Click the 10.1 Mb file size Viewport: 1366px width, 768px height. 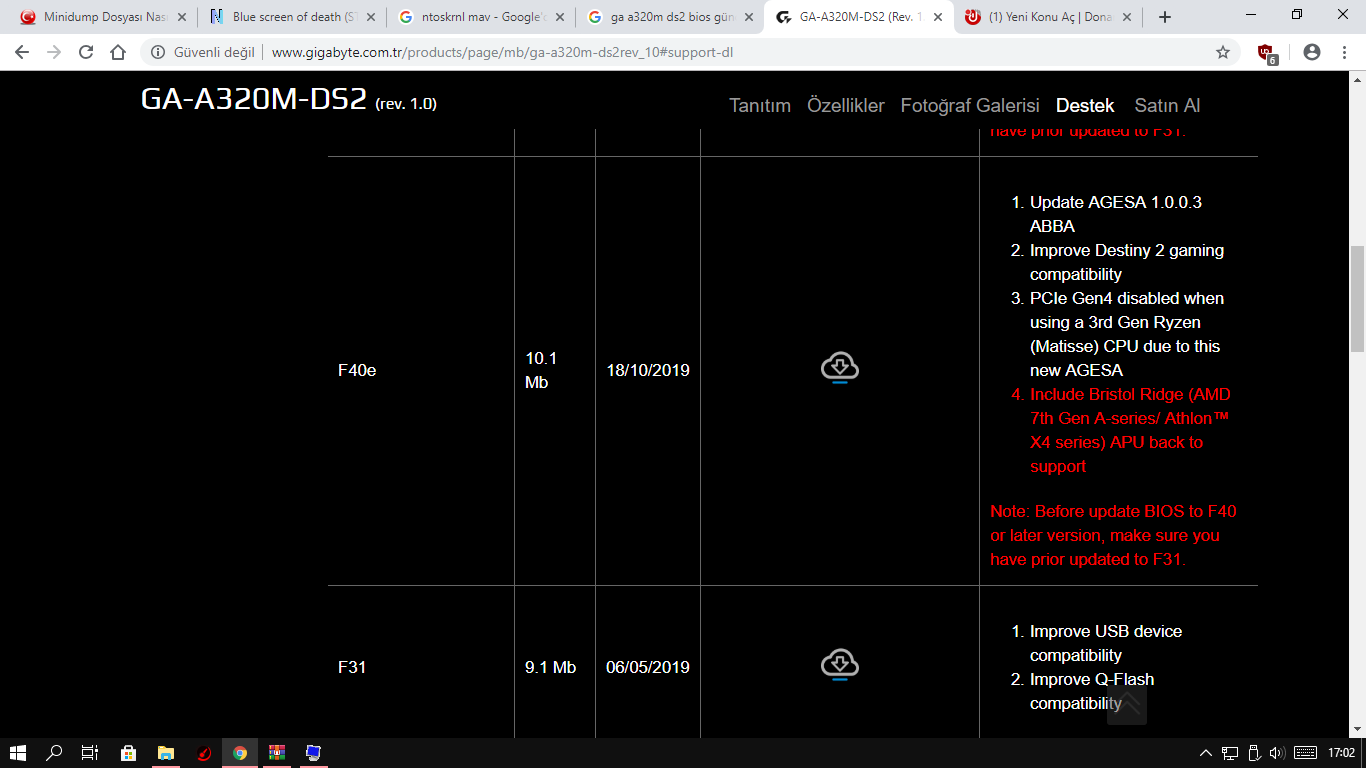541,370
